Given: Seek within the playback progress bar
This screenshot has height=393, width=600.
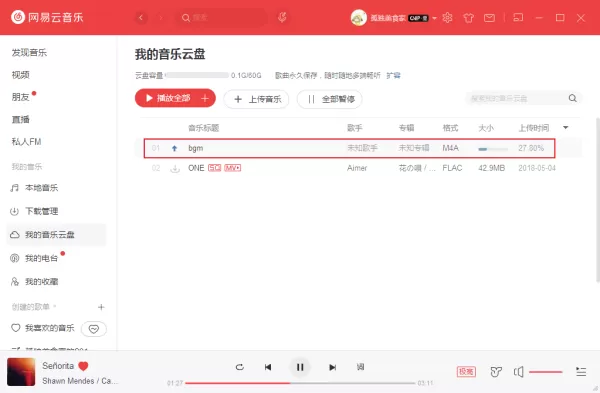Looking at the screenshot, I should (x=300, y=383).
